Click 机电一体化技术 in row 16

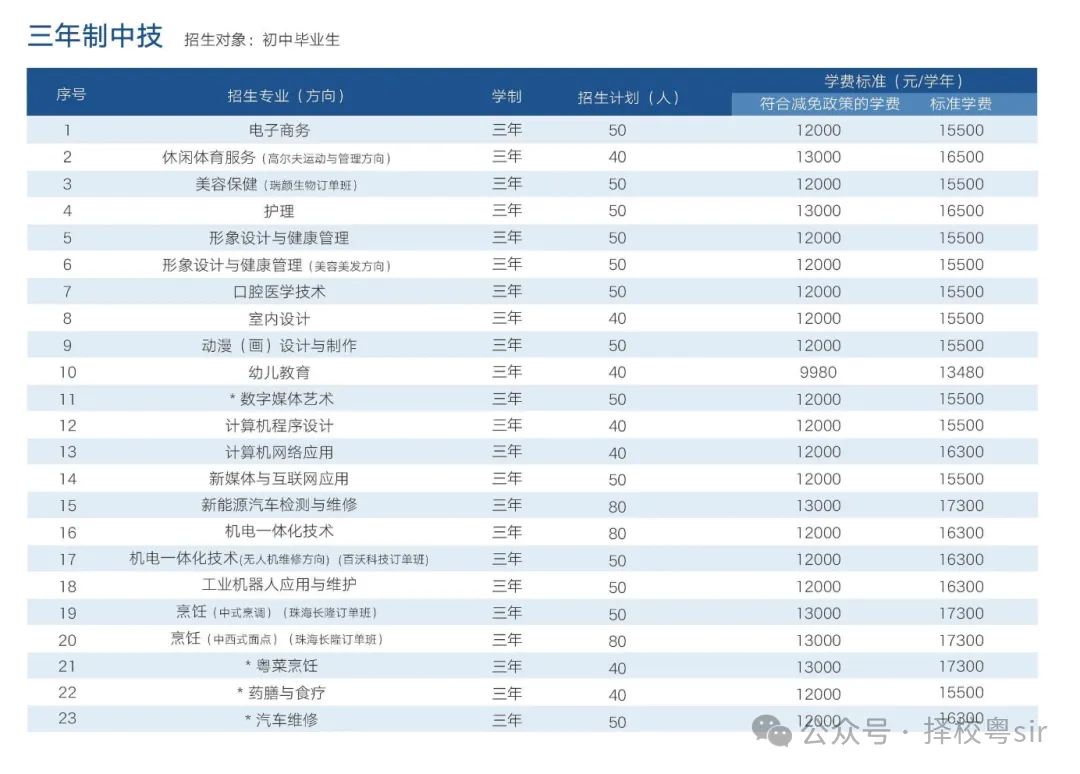click(x=279, y=532)
